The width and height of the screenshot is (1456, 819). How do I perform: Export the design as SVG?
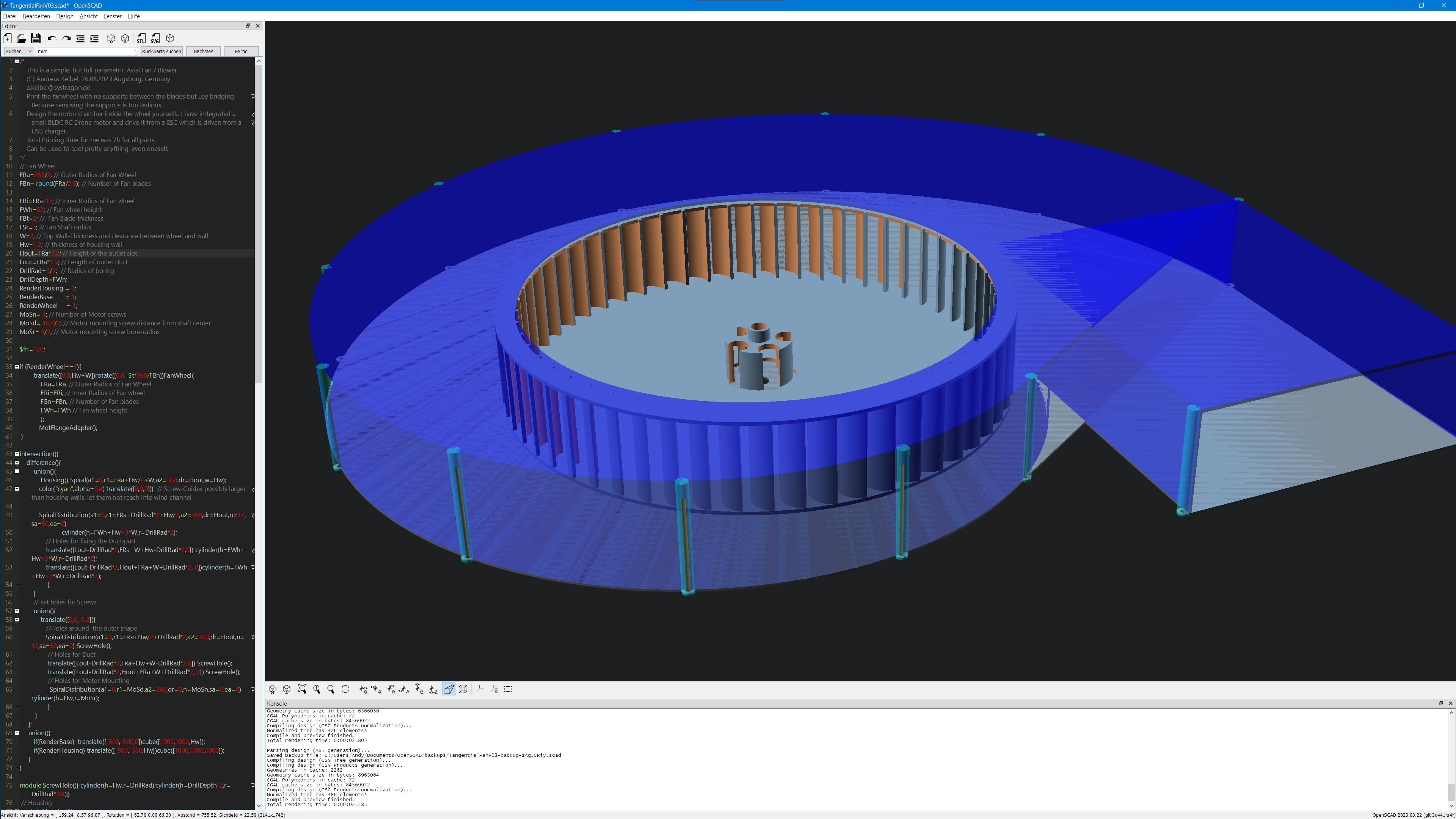(155, 38)
